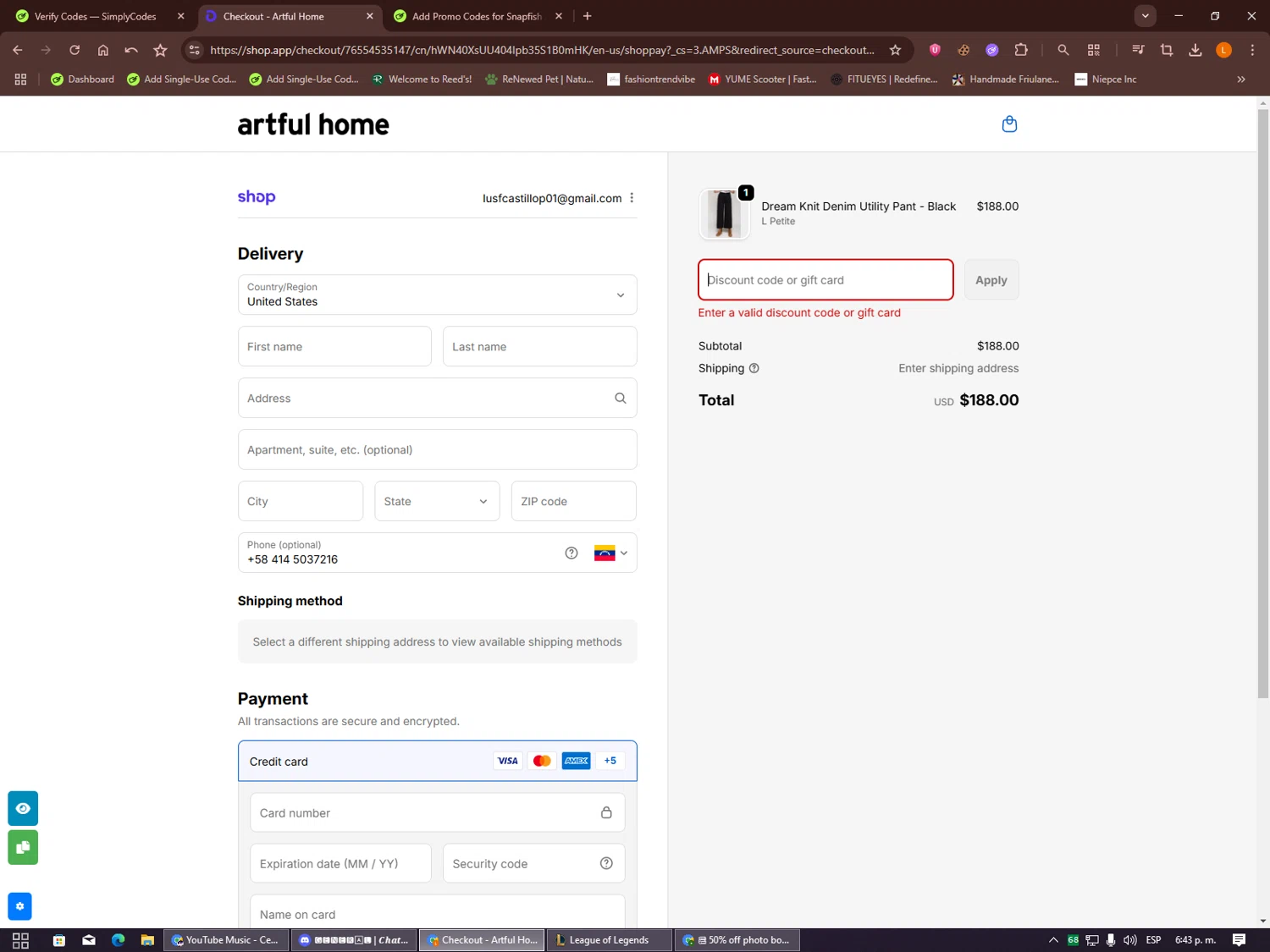1270x952 pixels.
Task: Click the Address field
Action: point(437,398)
